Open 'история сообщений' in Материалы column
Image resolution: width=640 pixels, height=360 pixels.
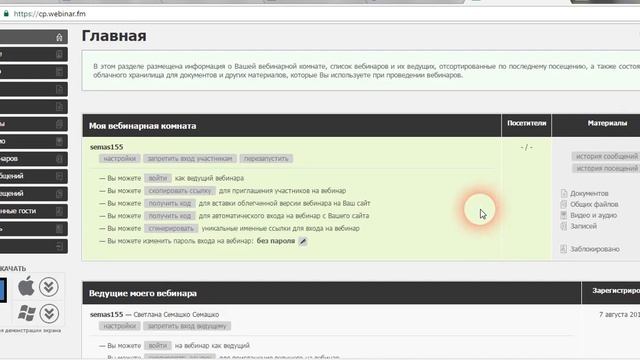(606, 156)
